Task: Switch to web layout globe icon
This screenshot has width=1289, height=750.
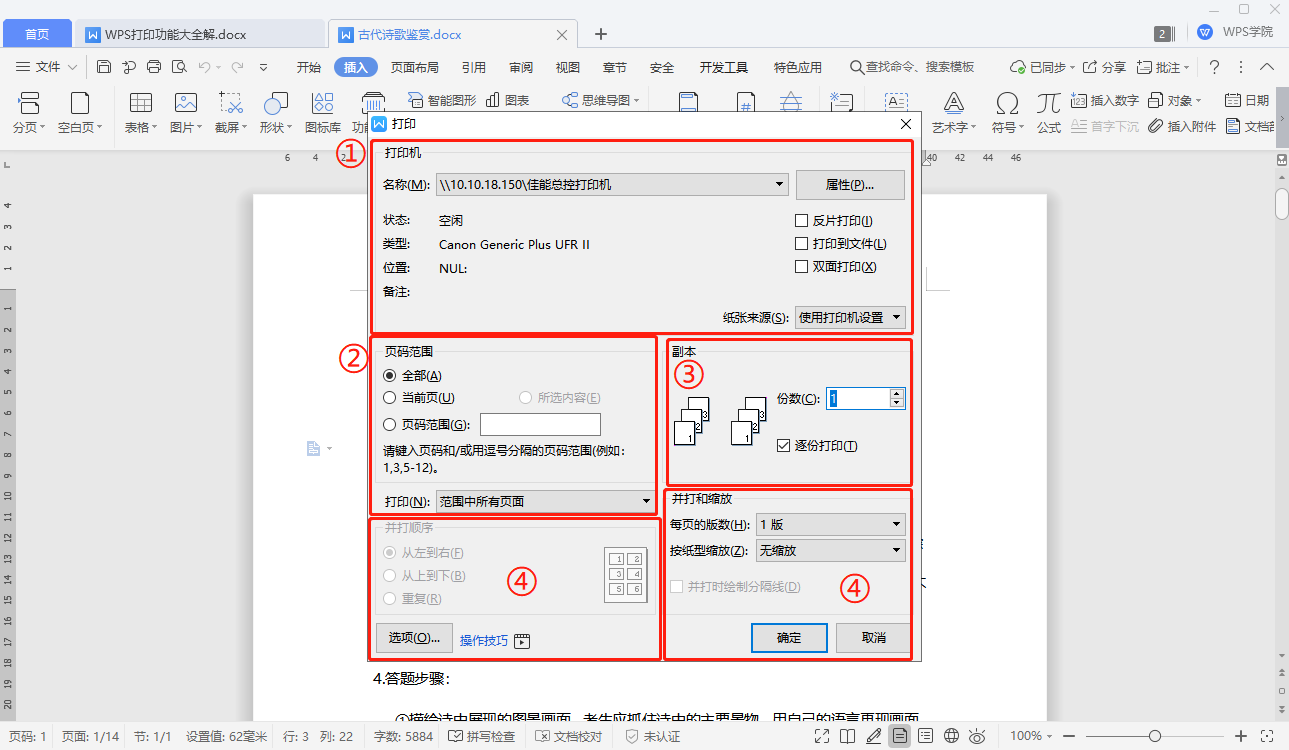Action: point(952,736)
